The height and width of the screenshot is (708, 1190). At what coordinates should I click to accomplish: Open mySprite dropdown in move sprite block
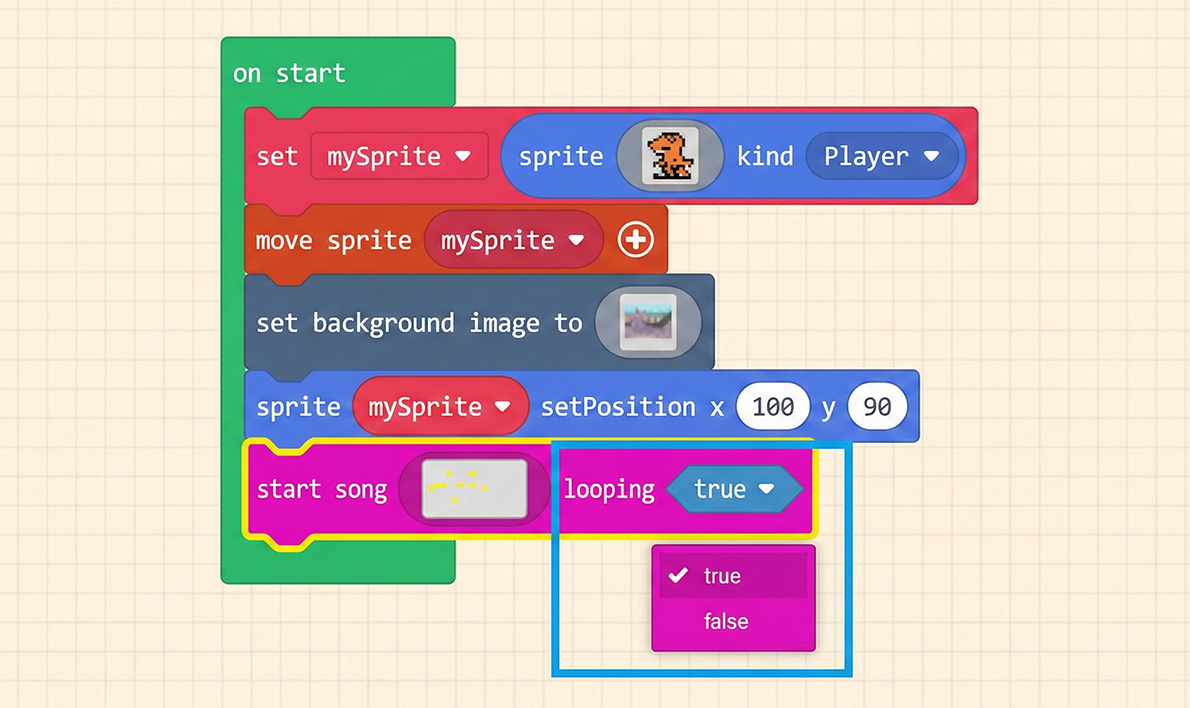pyautogui.click(x=512, y=240)
